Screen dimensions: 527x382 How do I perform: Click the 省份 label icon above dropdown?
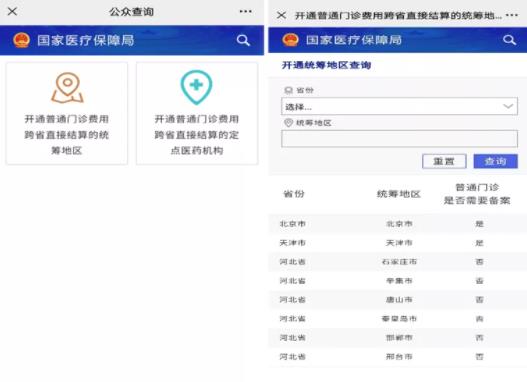coord(289,90)
